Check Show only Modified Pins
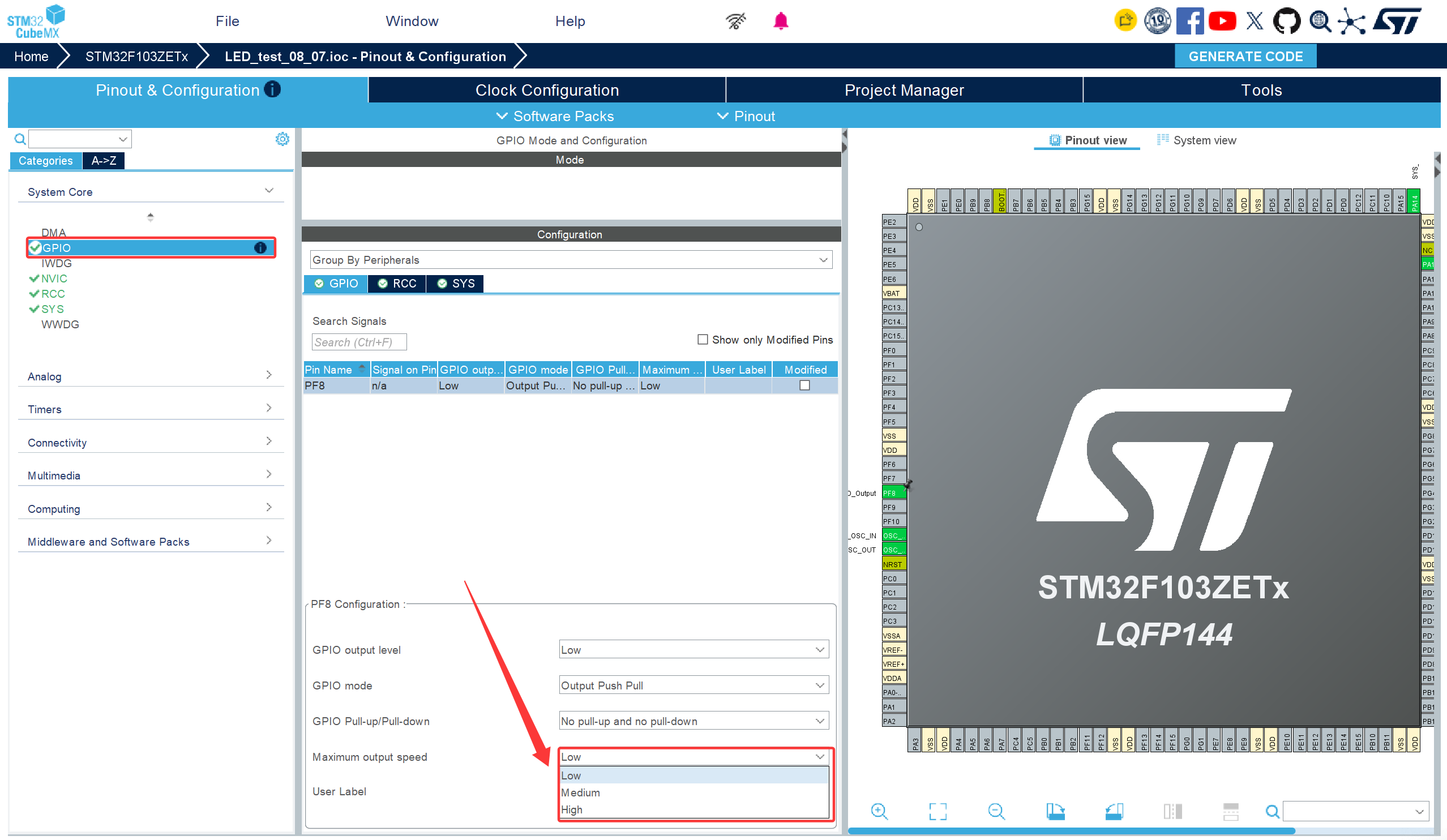1447x840 pixels. [702, 339]
